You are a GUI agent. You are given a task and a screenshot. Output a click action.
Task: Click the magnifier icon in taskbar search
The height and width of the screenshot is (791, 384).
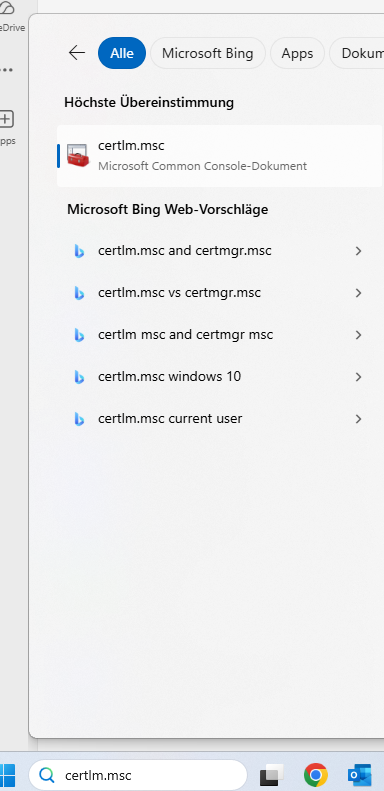pyautogui.click(x=47, y=775)
